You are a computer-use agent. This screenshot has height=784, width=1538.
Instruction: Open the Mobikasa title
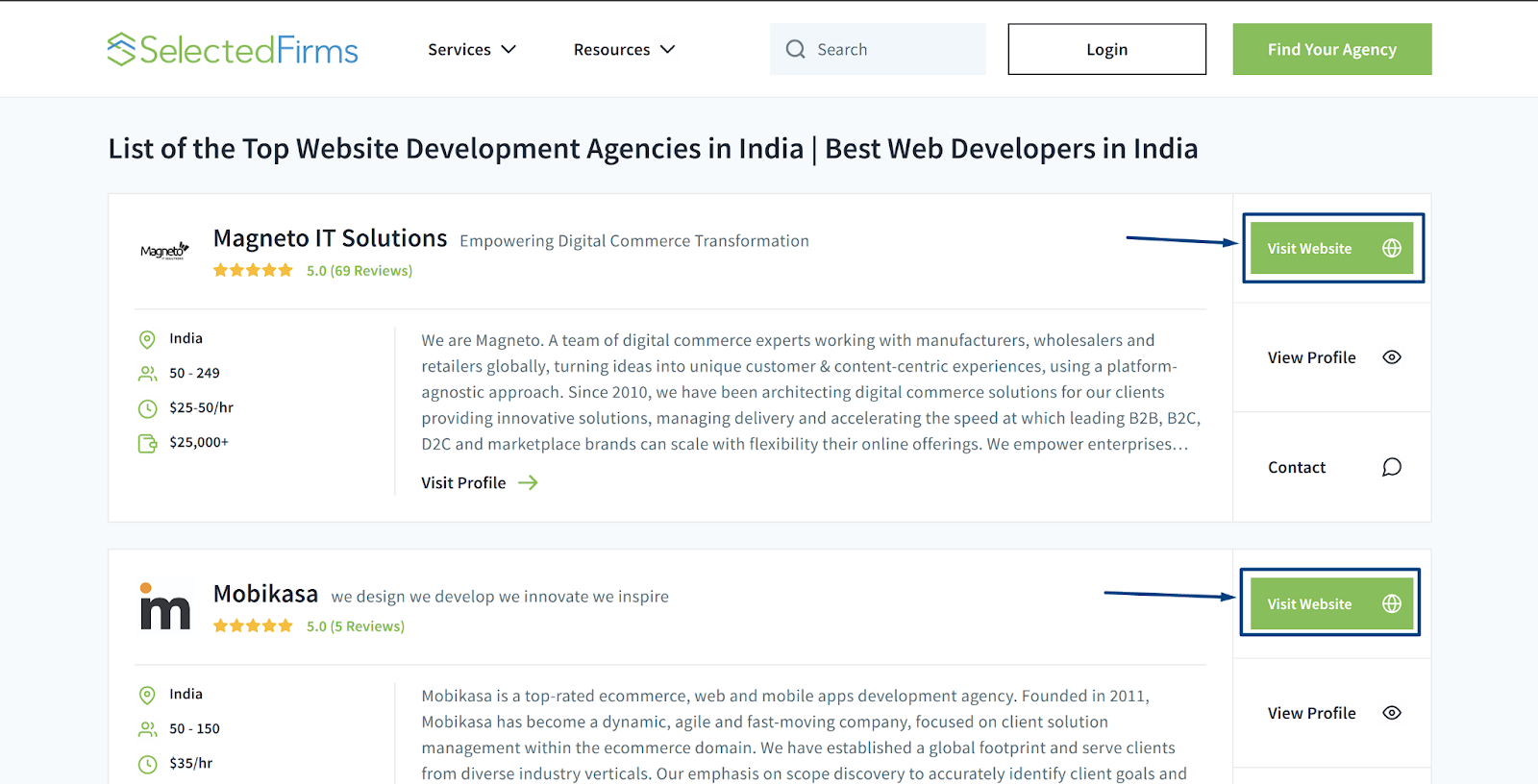click(x=265, y=594)
